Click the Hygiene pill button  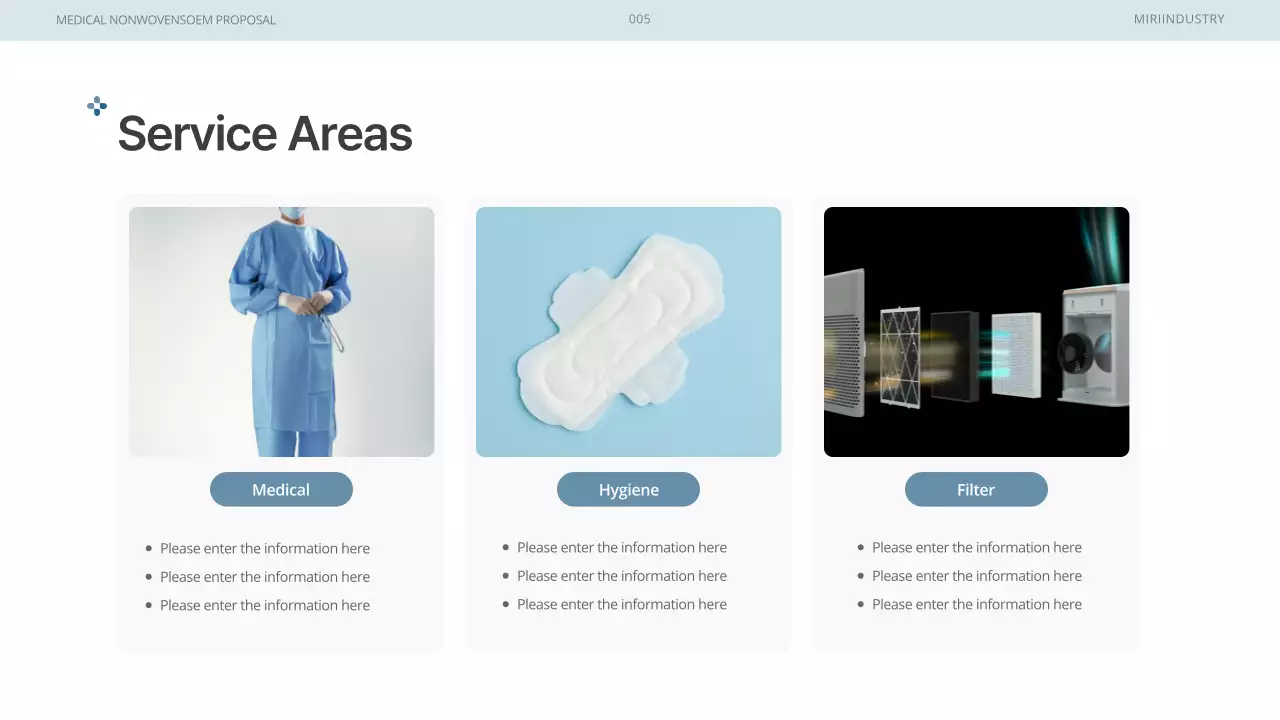pos(628,490)
